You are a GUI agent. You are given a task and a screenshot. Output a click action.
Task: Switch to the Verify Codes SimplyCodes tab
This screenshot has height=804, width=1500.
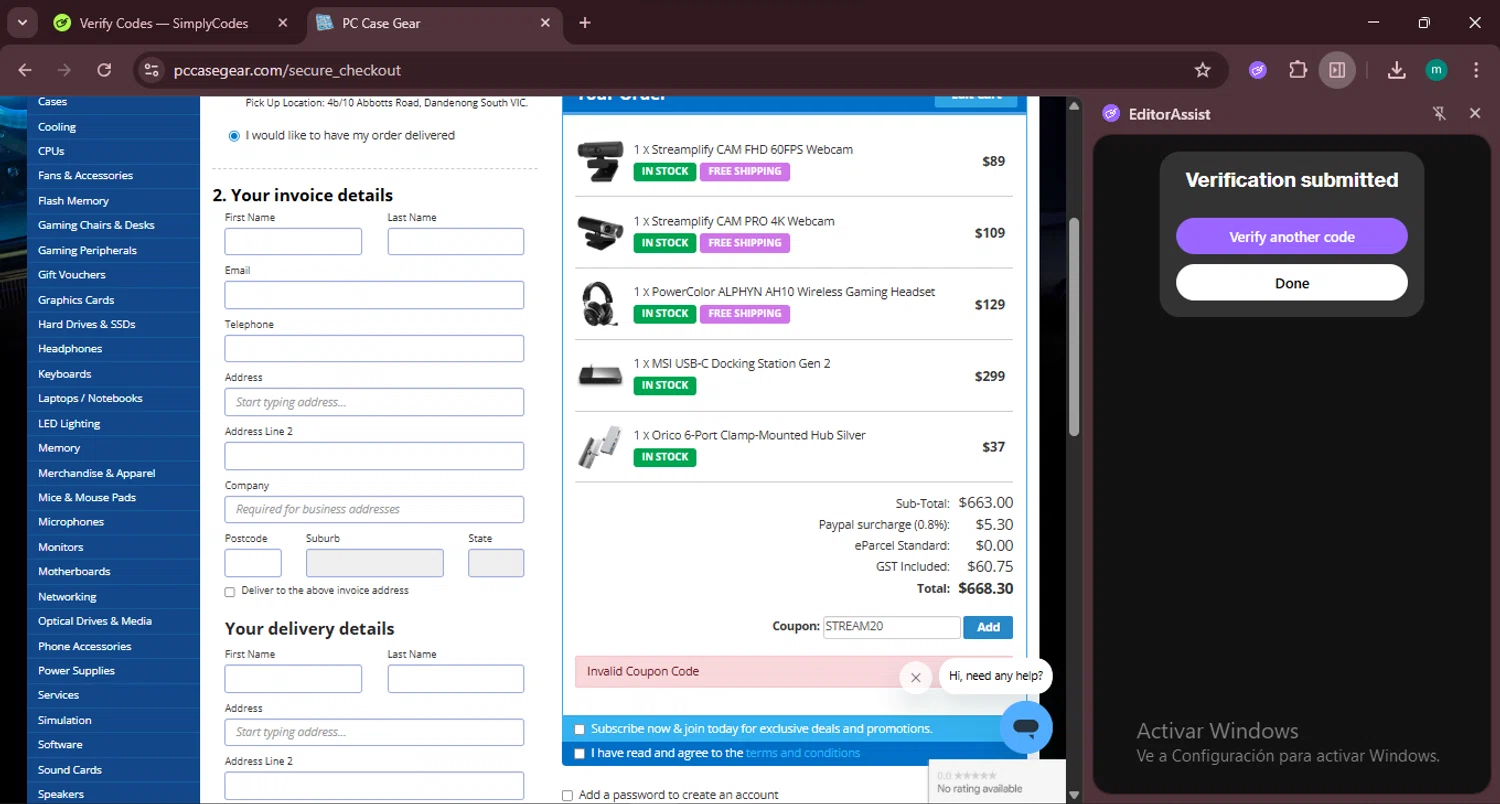(164, 23)
